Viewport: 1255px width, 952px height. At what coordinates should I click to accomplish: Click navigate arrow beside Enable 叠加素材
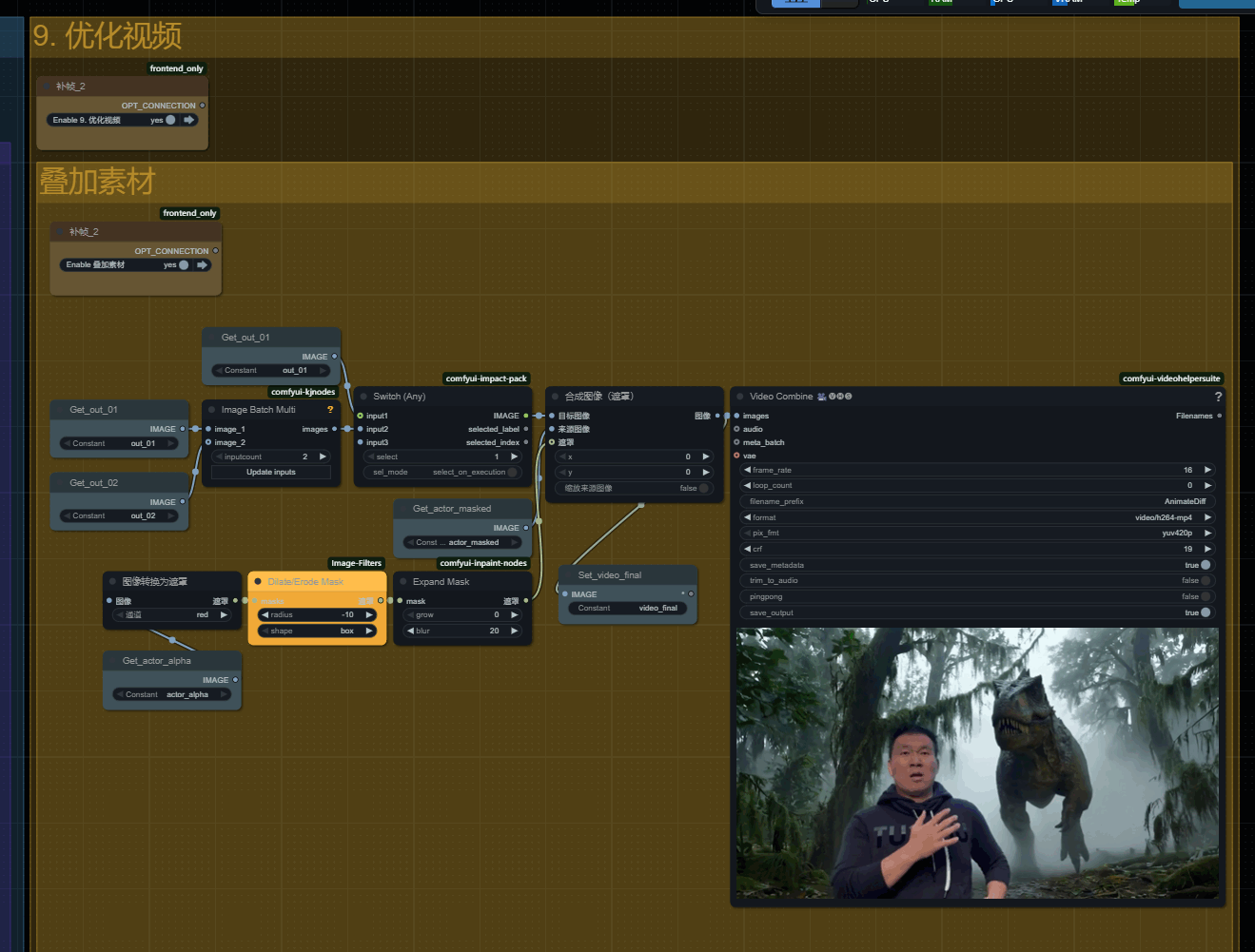click(x=203, y=265)
